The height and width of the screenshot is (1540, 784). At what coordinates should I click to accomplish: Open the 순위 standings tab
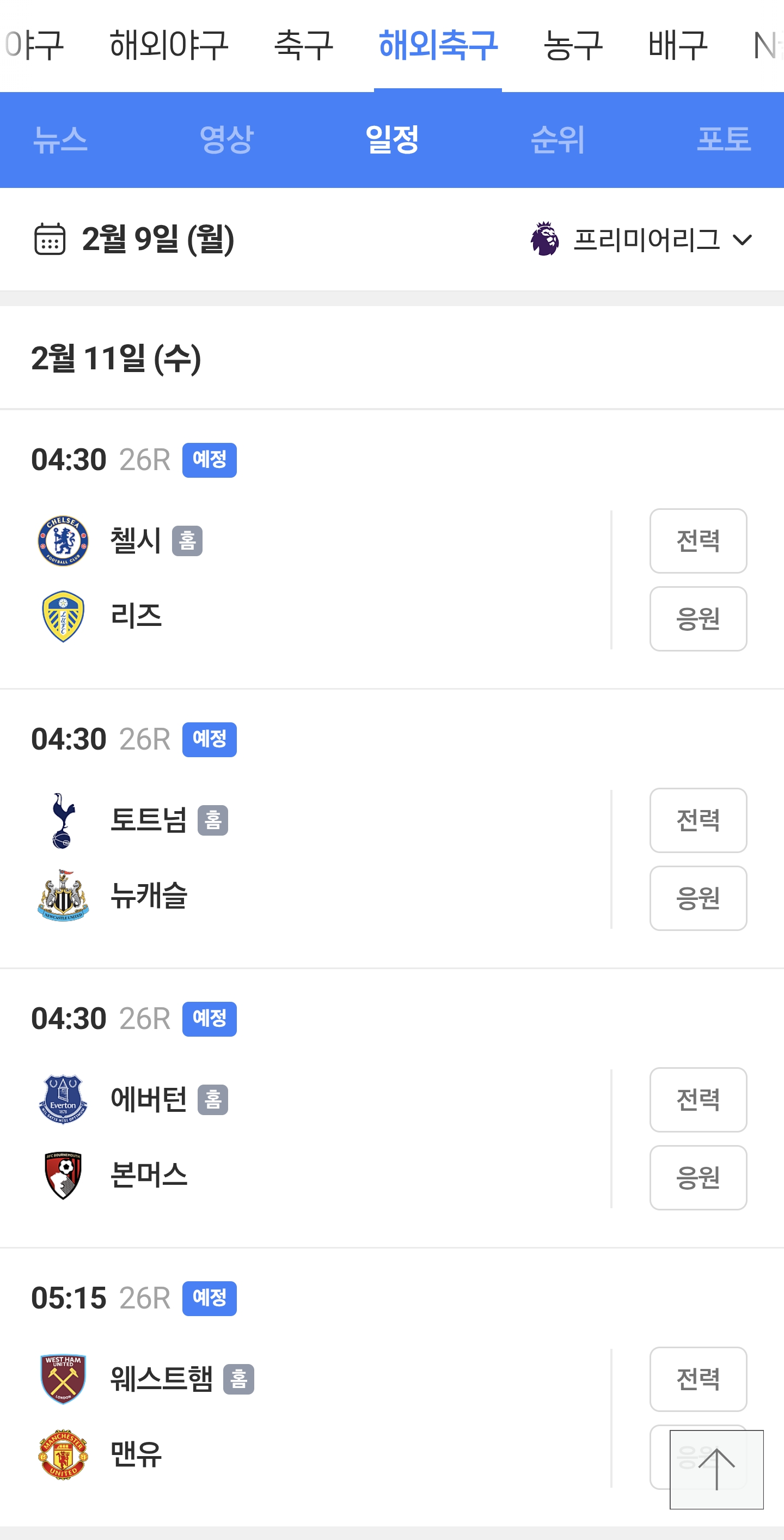point(558,140)
